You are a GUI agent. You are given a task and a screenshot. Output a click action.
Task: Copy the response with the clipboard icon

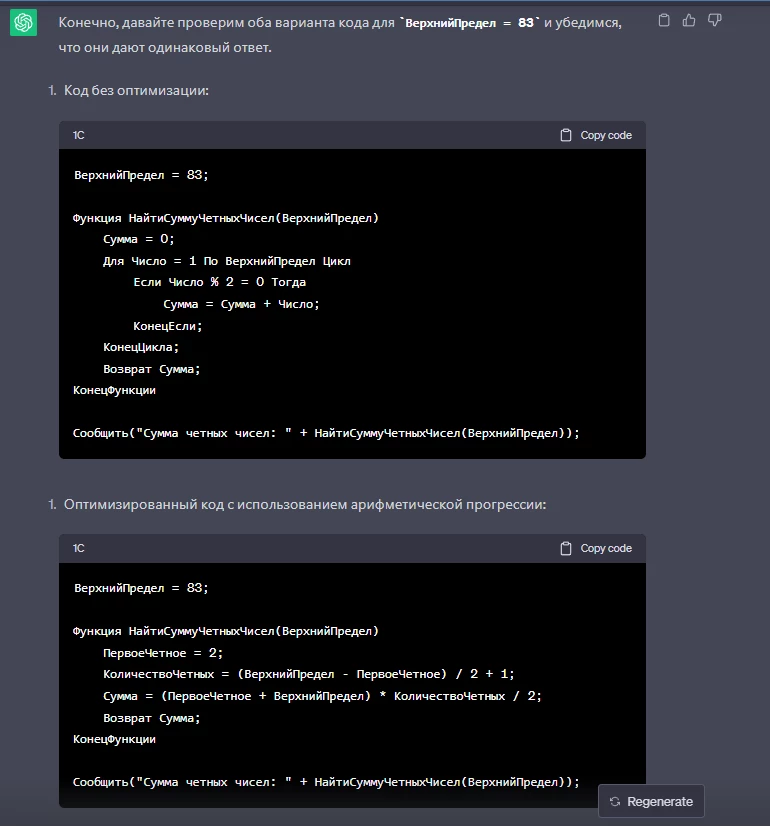(664, 21)
